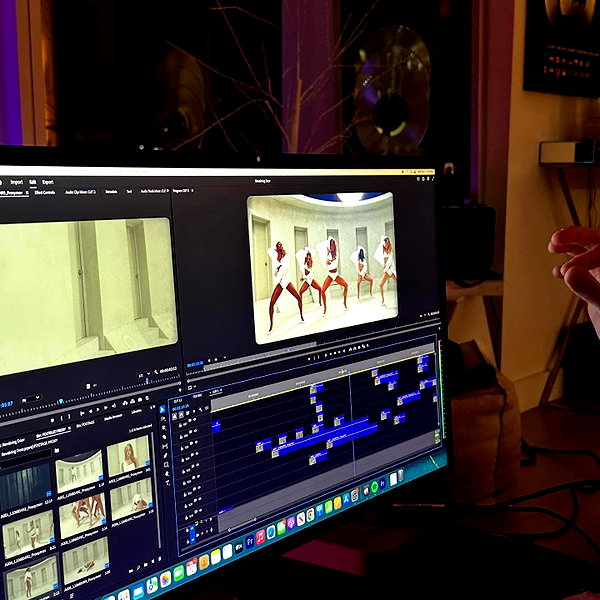Viewport: 600px width, 600px height.
Task: Click Mark In in Source monitor
Action: pyautogui.click(x=62, y=418)
